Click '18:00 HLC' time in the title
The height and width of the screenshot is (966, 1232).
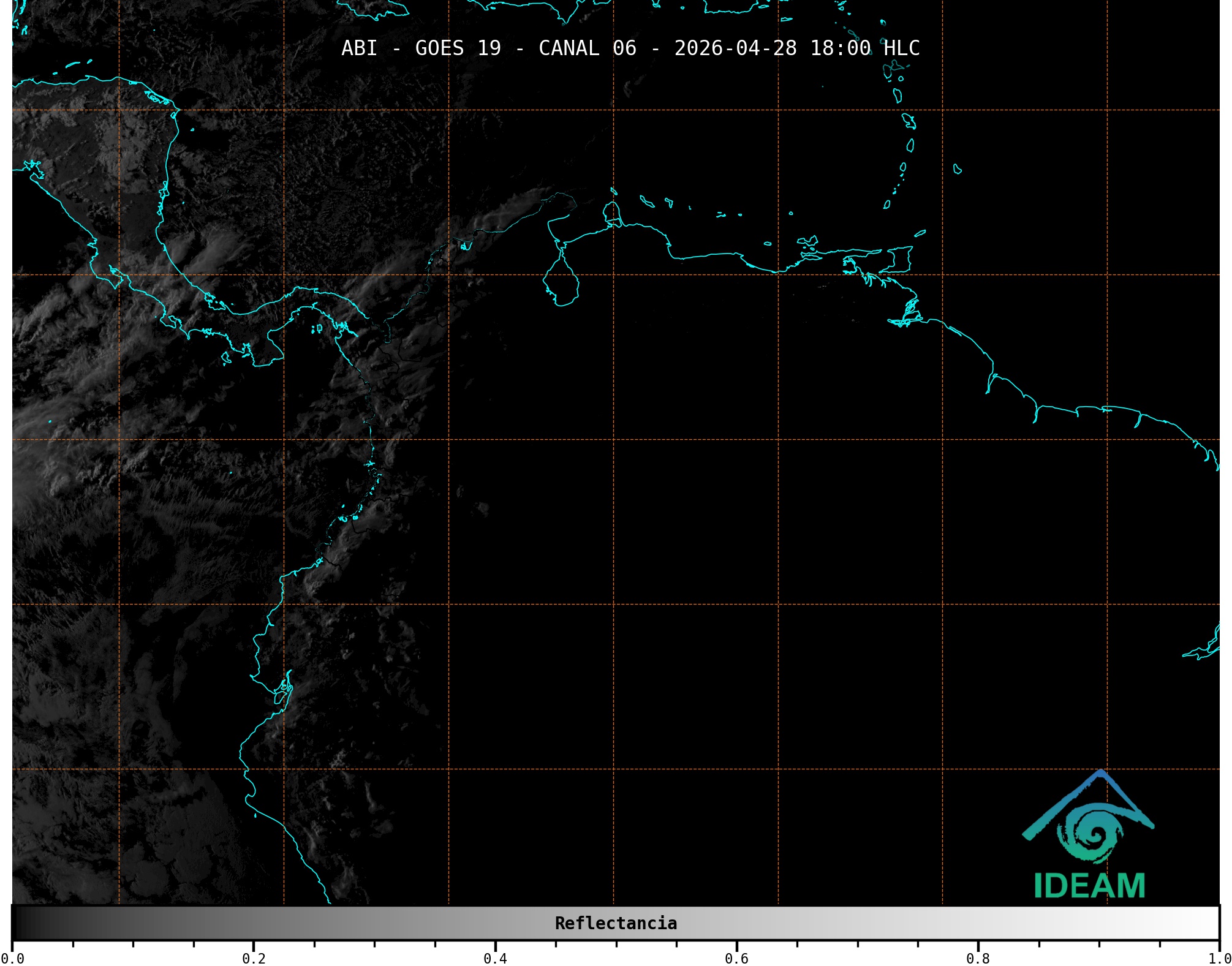coord(864,48)
